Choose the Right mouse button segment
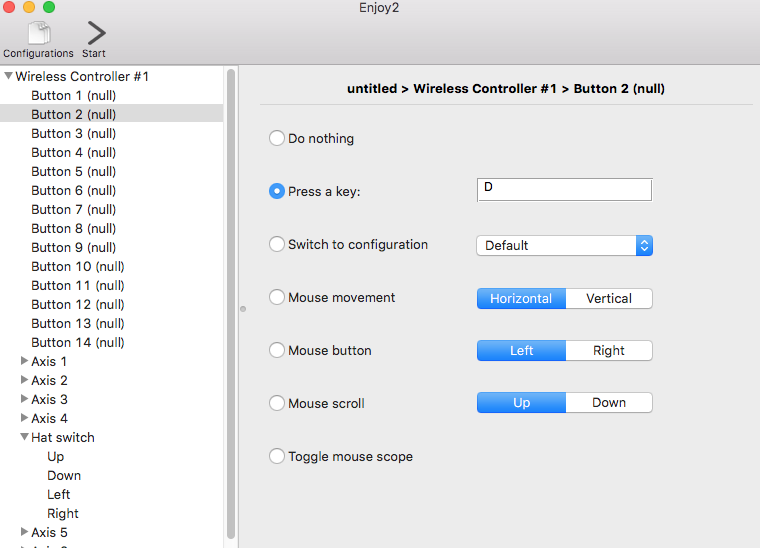Image resolution: width=760 pixels, height=548 pixels. pyautogui.click(x=609, y=350)
